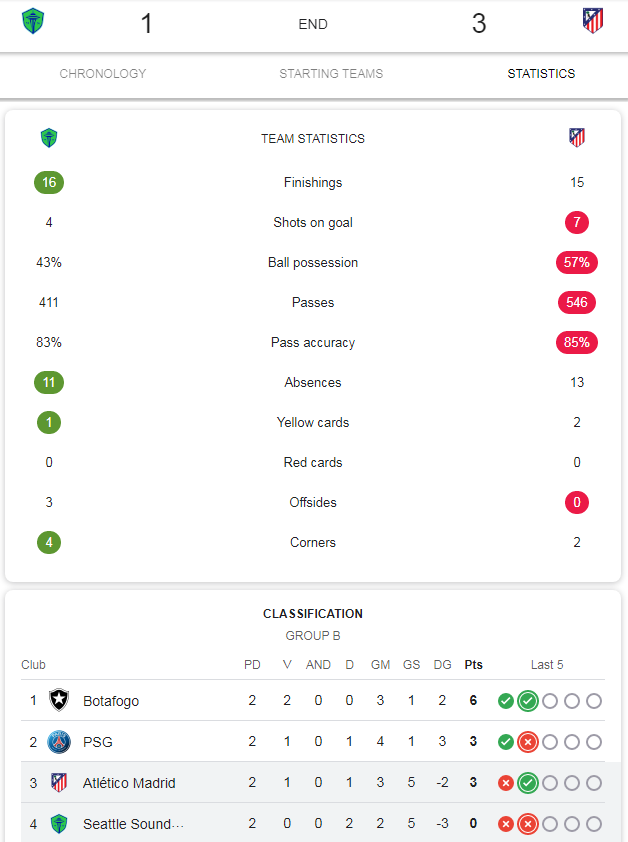Click Atlético Madrid badge in Group B table
The width and height of the screenshot is (628, 842).
click(x=59, y=782)
